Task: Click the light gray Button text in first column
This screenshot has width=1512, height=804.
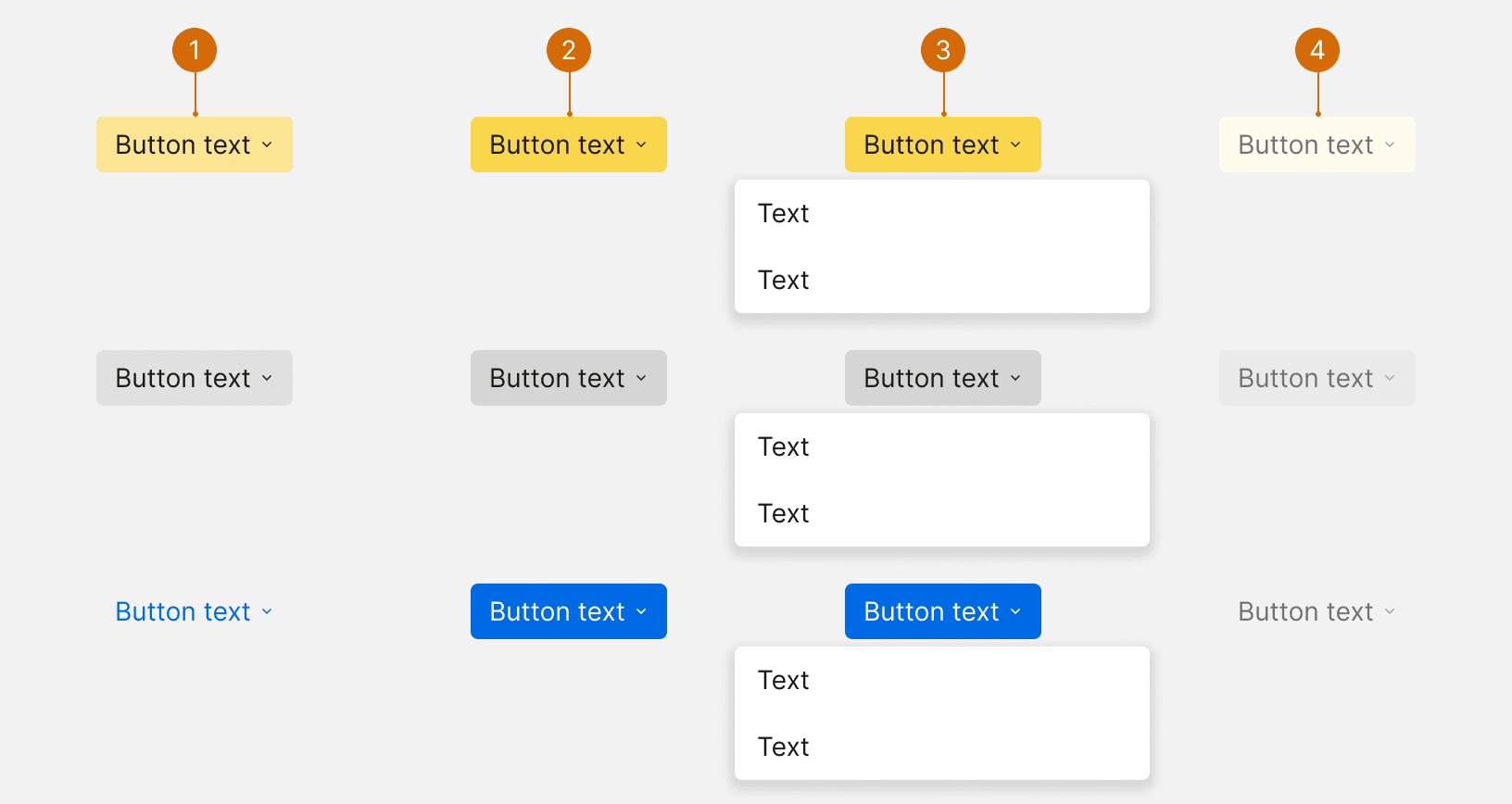Action: 183,378
